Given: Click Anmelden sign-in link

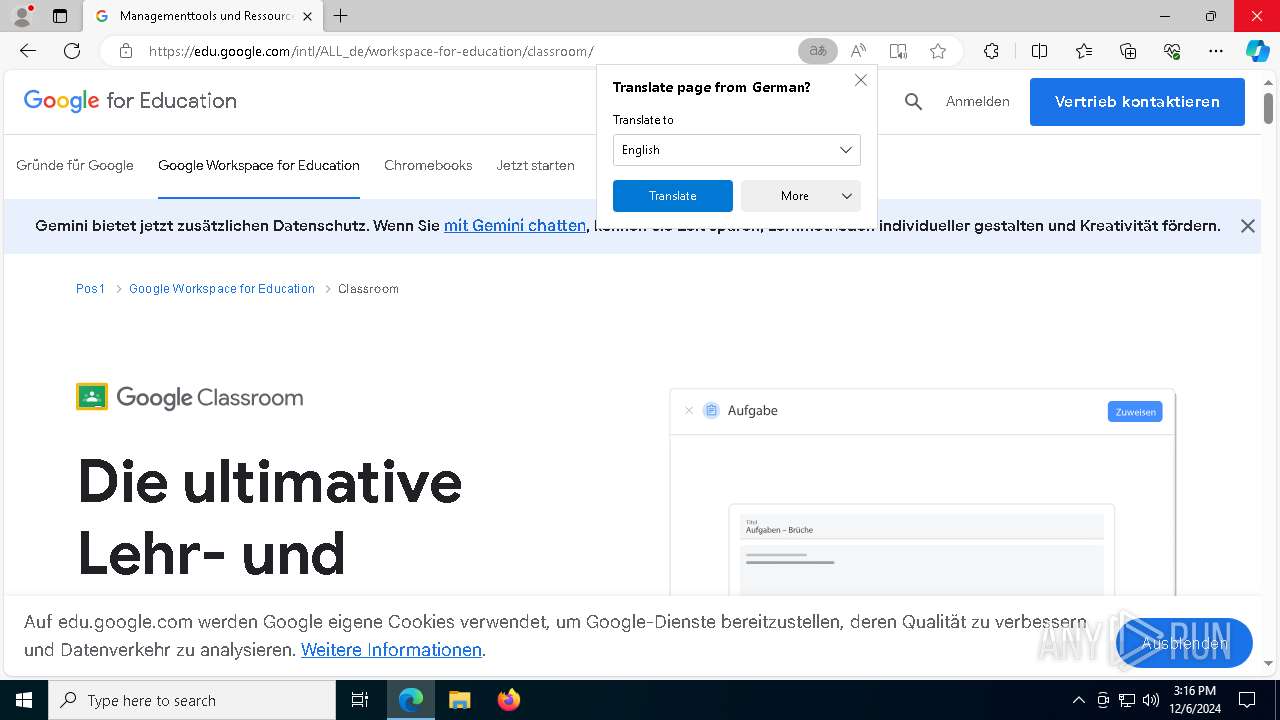Looking at the screenshot, I should pyautogui.click(x=978, y=101).
